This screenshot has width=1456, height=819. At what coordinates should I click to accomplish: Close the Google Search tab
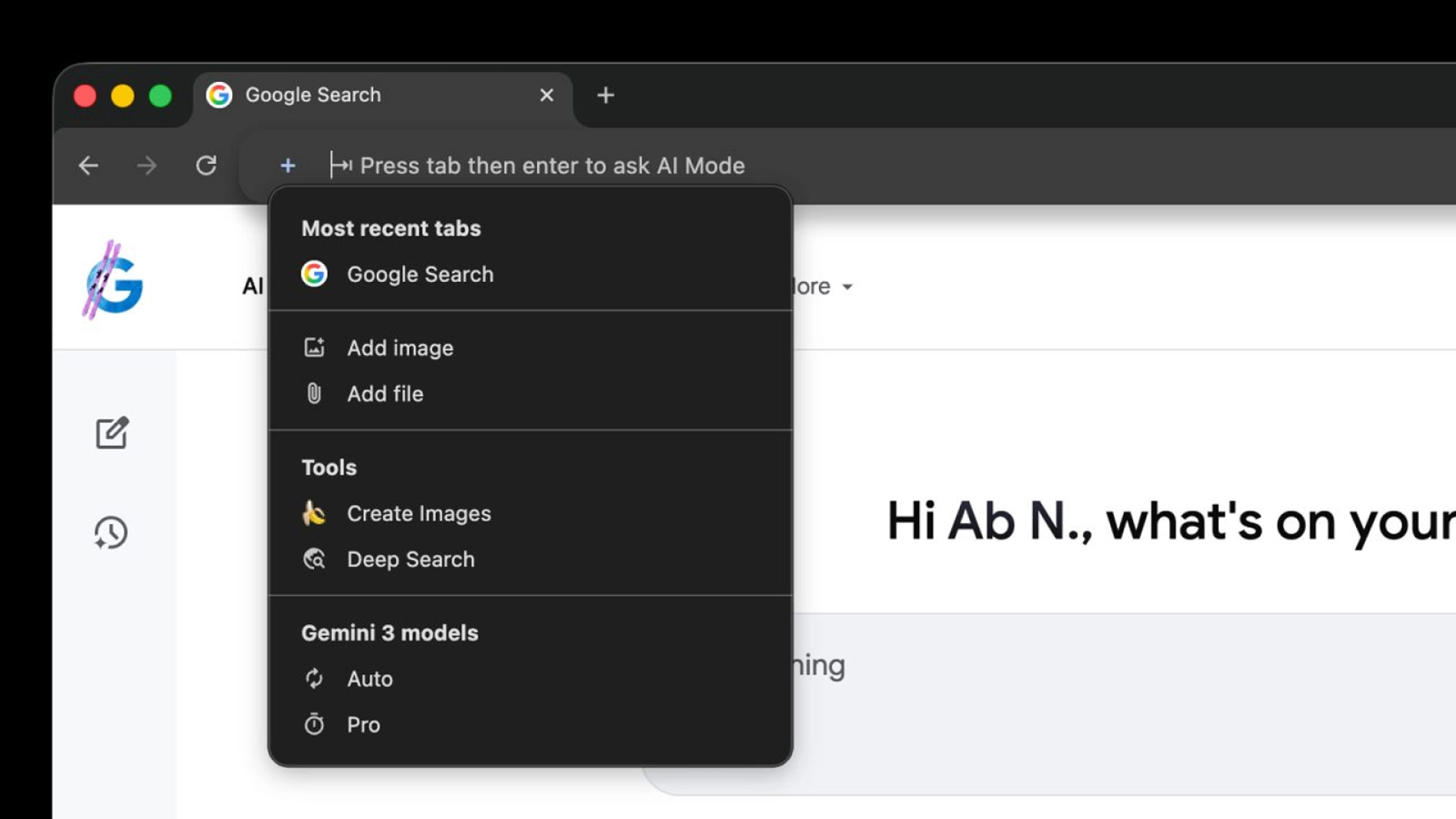point(547,96)
